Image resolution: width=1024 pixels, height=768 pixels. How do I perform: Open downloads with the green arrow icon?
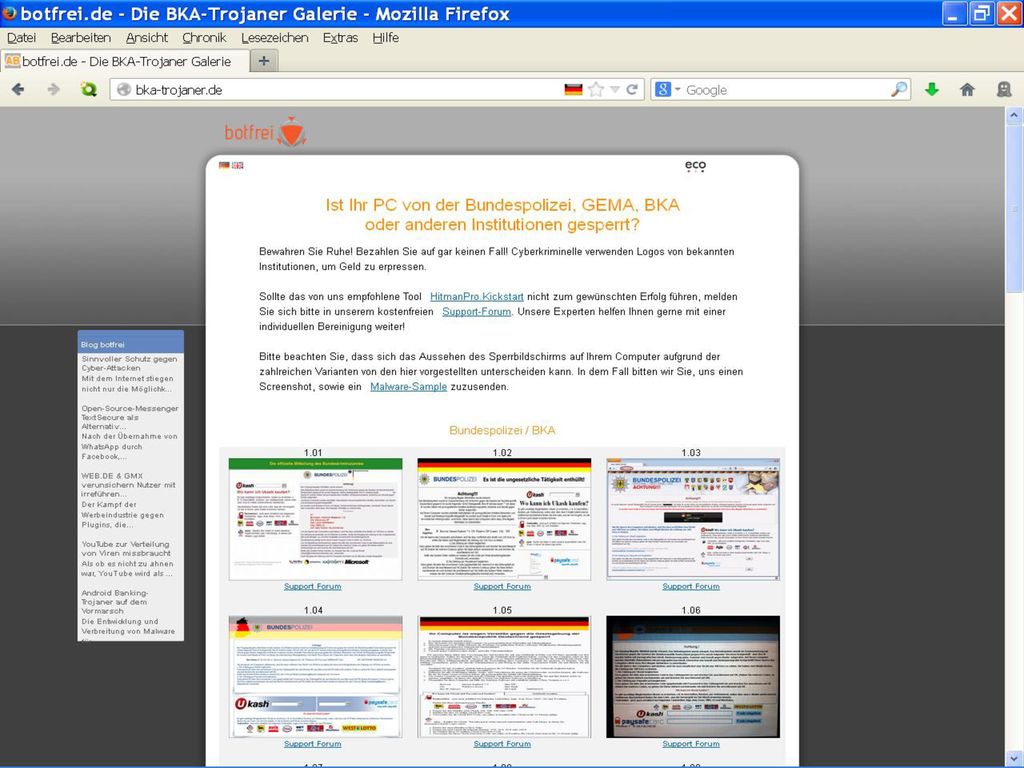932,89
